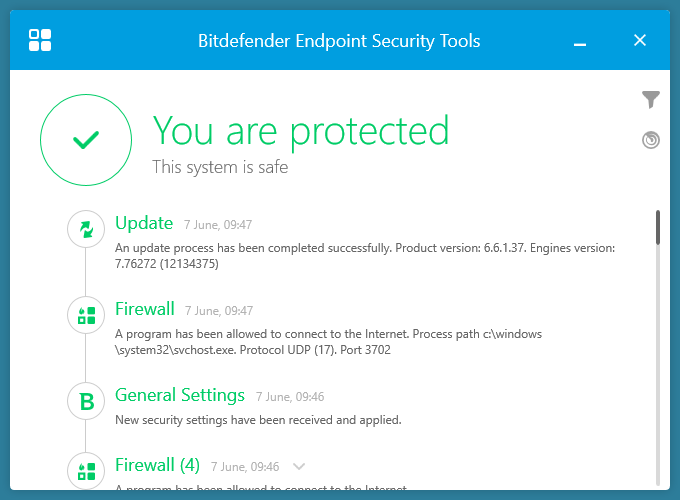The width and height of the screenshot is (680, 500).
Task: Click the first Firewall event title
Action: coord(145,309)
